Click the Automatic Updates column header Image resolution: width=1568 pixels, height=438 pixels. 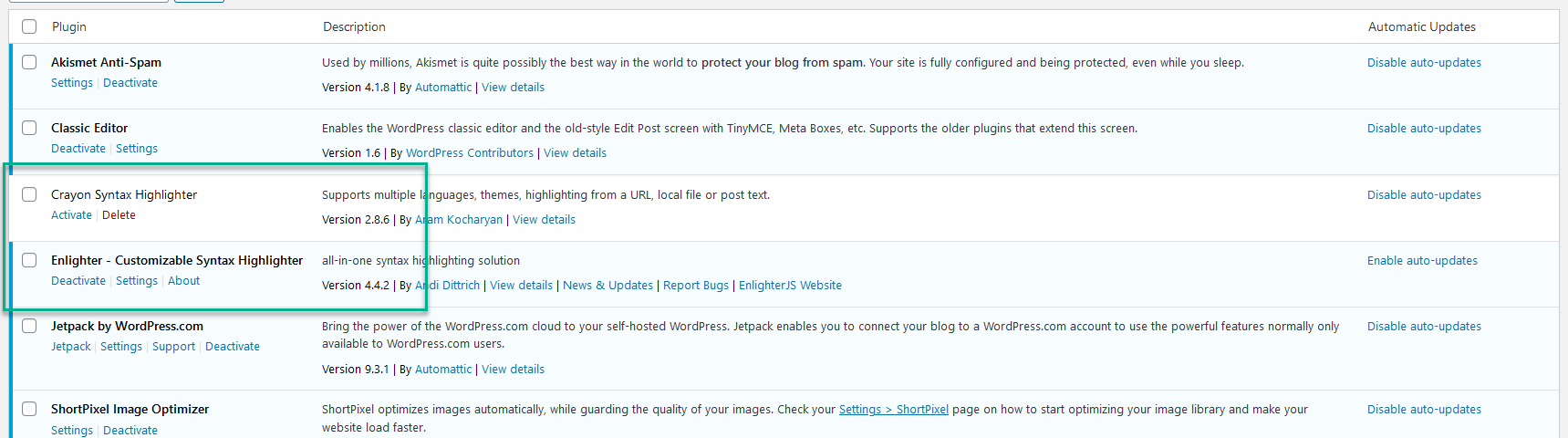coord(1422,26)
